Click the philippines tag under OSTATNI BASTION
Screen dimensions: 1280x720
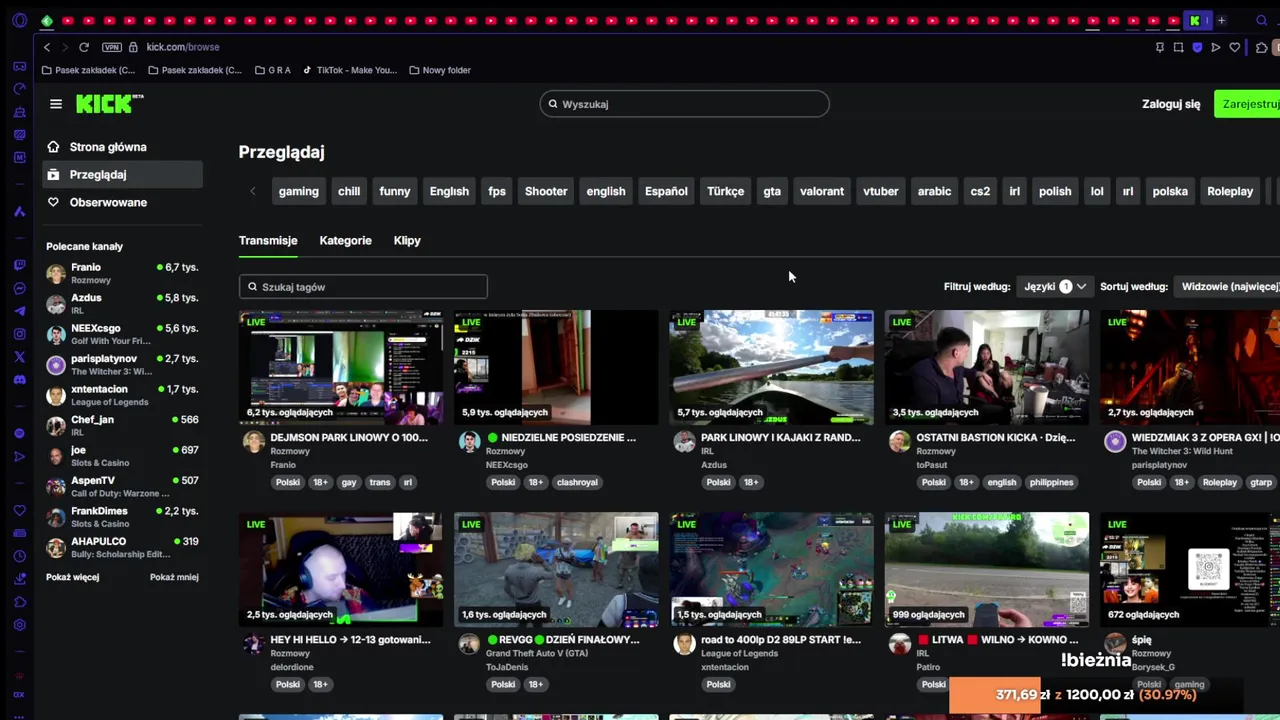[x=1051, y=482]
